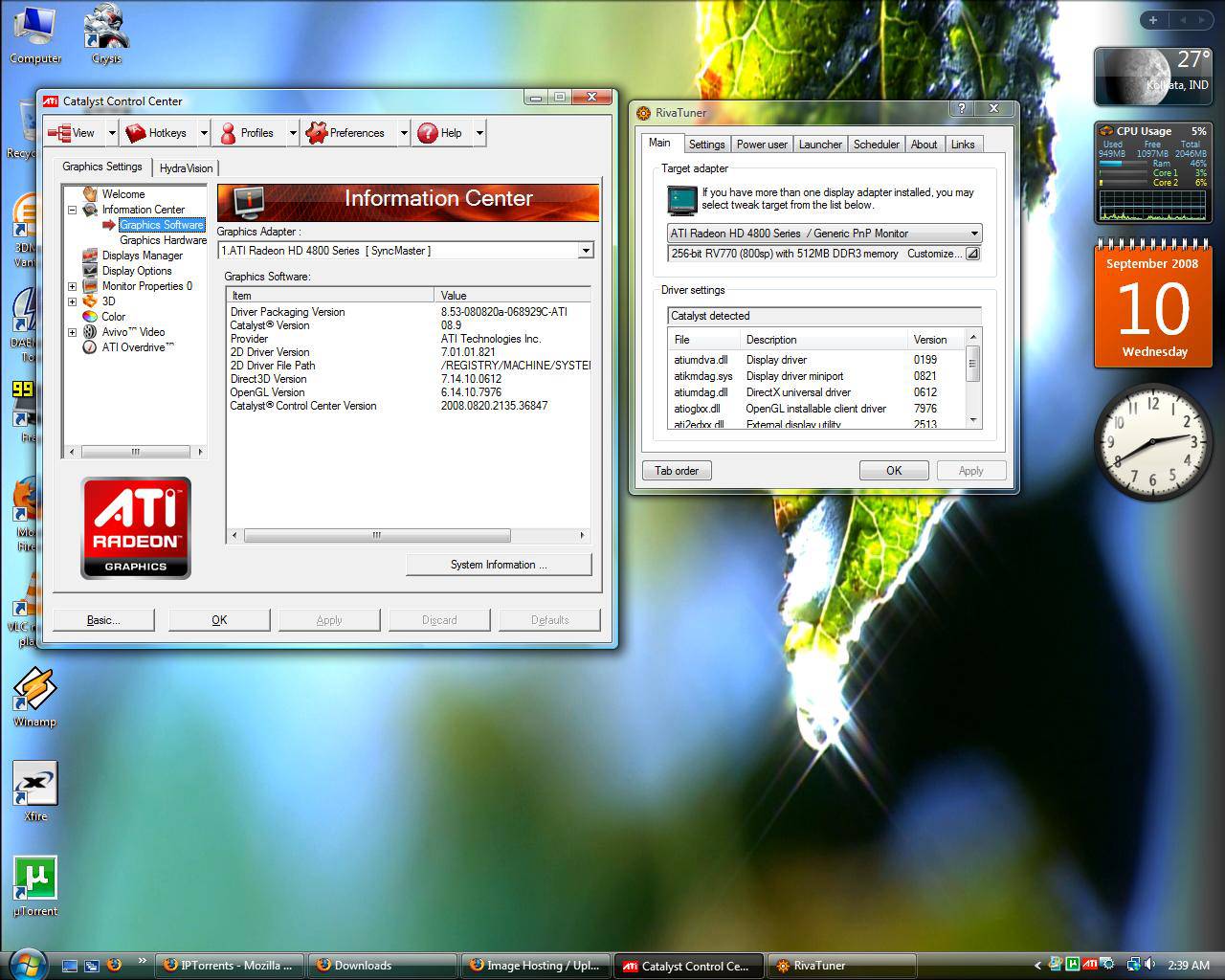Screen dimensions: 1225x980
Task: Click the sidebar add gadget plus button
Action: [x=1153, y=20]
